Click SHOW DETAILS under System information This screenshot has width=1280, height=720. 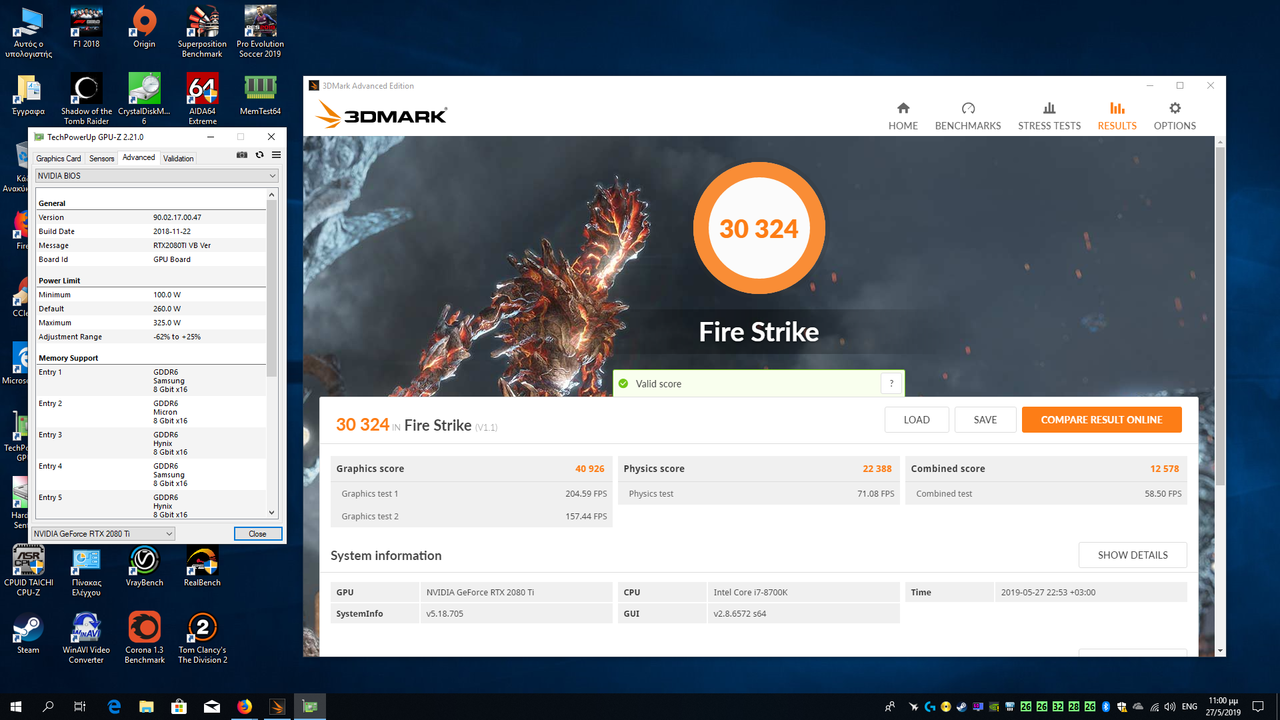click(1132, 555)
